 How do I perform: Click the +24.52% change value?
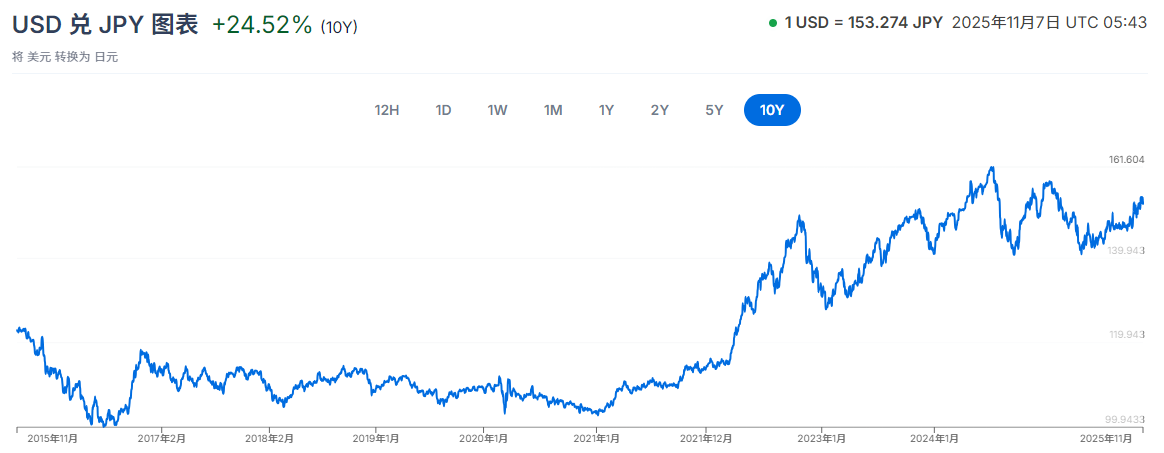pos(262,25)
